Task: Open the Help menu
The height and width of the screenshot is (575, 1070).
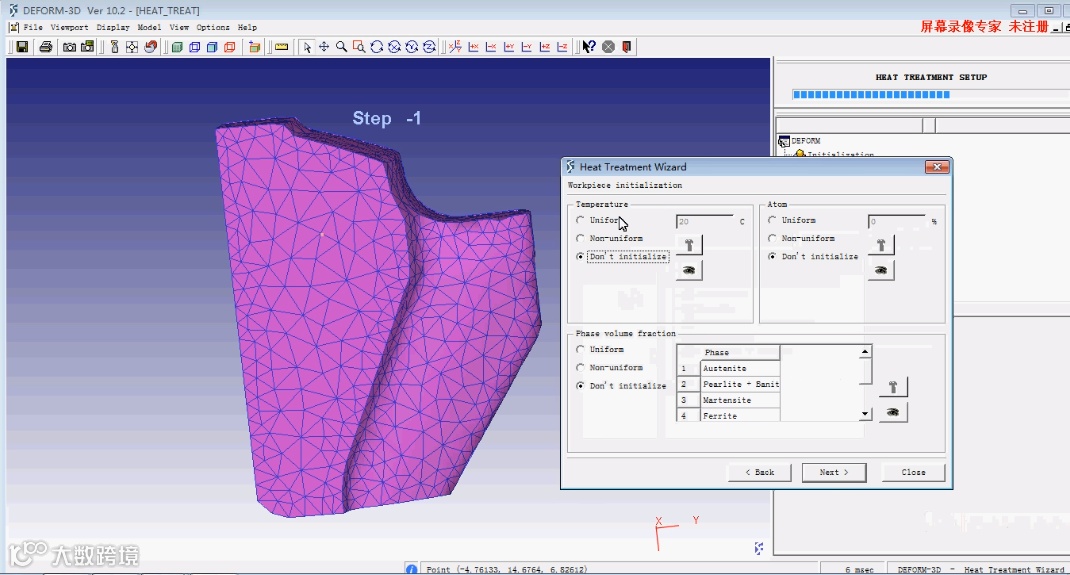Action: (x=247, y=27)
